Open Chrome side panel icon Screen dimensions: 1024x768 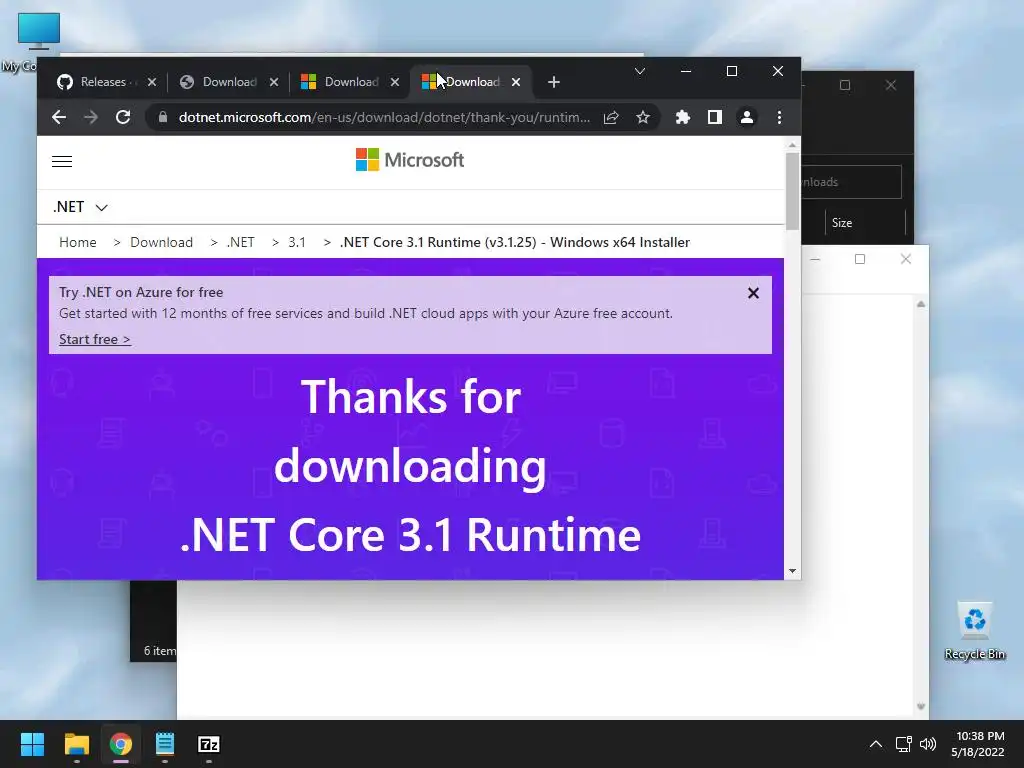[x=714, y=118]
